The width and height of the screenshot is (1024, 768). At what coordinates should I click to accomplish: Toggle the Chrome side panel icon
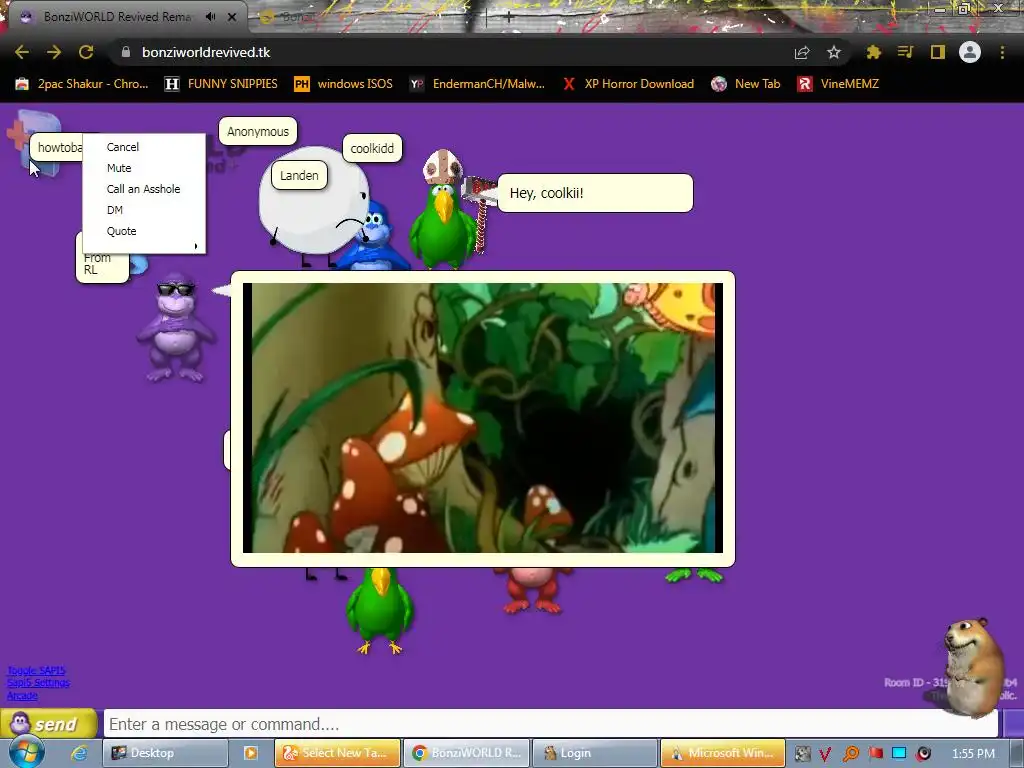tap(937, 52)
